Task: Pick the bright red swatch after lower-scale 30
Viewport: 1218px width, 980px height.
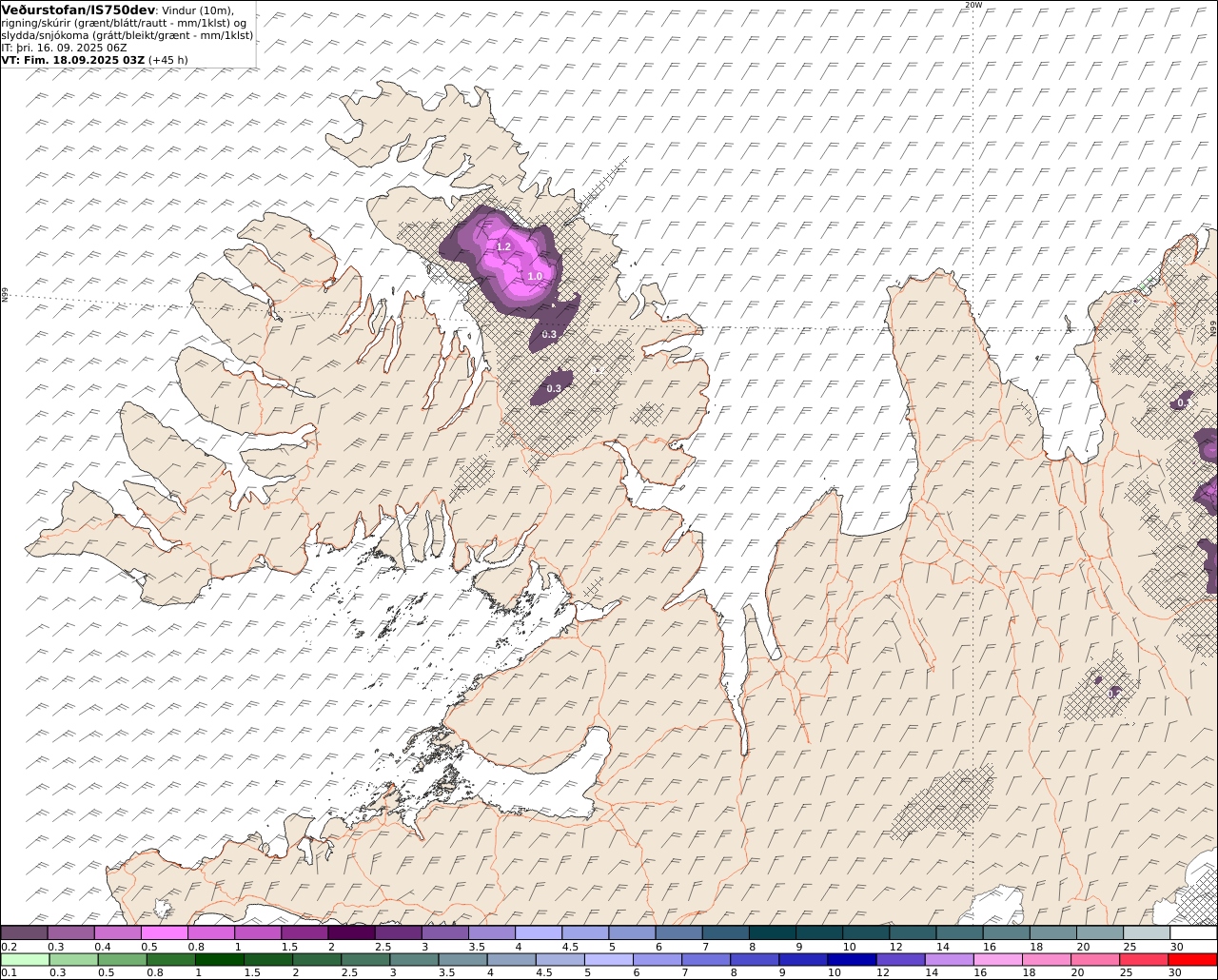Action: point(1192,959)
